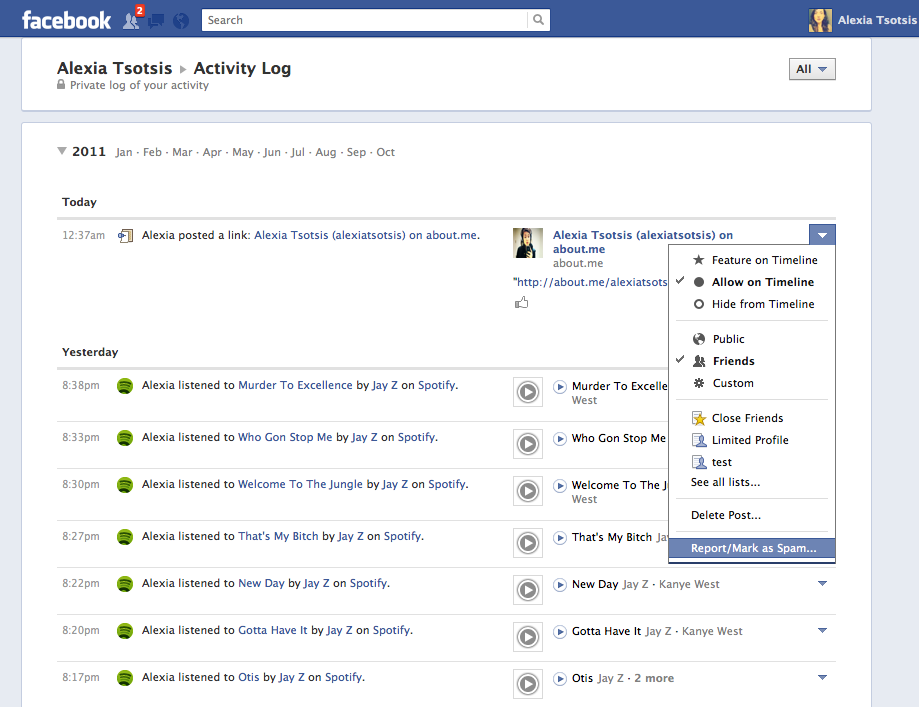Open options dropdown for New Day row
Screen dimensions: 919x707
coord(822,583)
